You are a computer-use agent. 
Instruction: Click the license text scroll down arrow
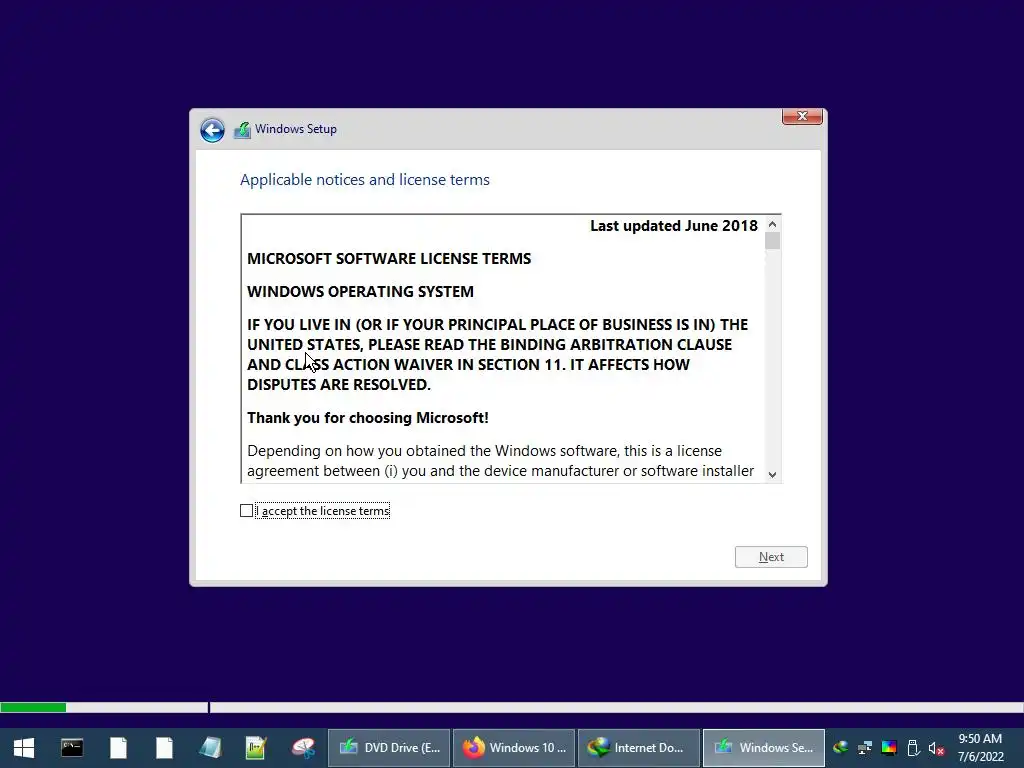(773, 475)
